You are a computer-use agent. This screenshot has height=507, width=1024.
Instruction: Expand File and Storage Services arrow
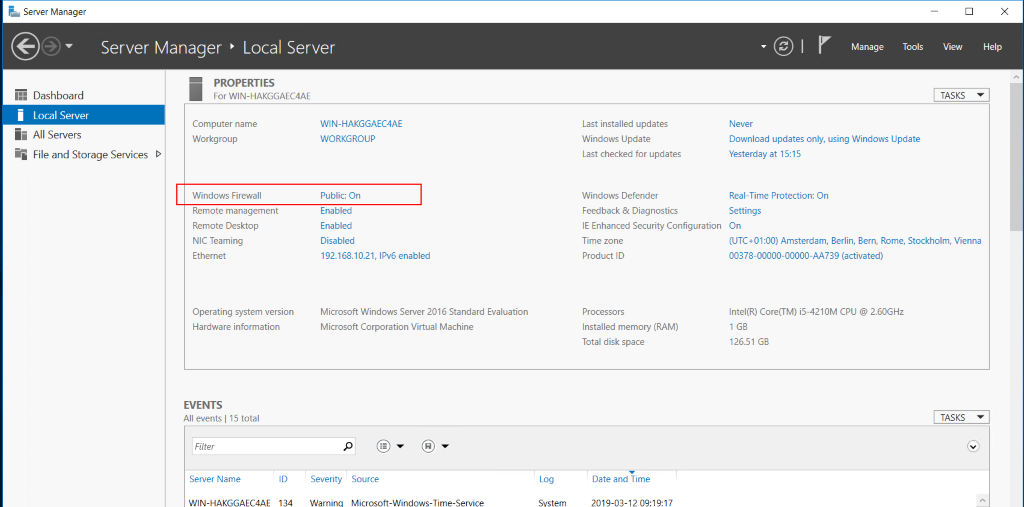point(158,155)
